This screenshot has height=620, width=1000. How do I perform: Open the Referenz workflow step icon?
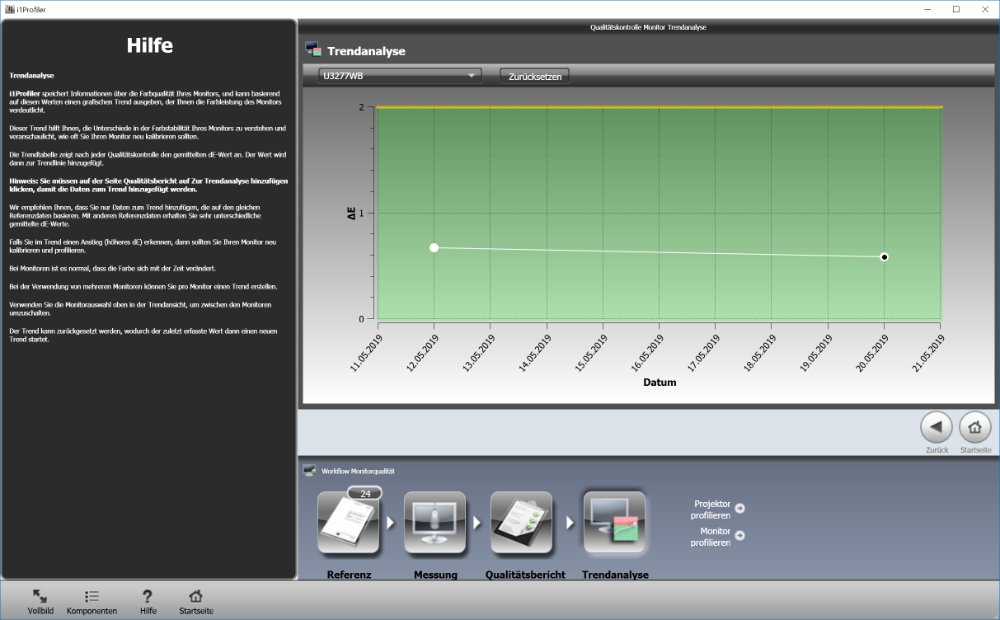348,524
